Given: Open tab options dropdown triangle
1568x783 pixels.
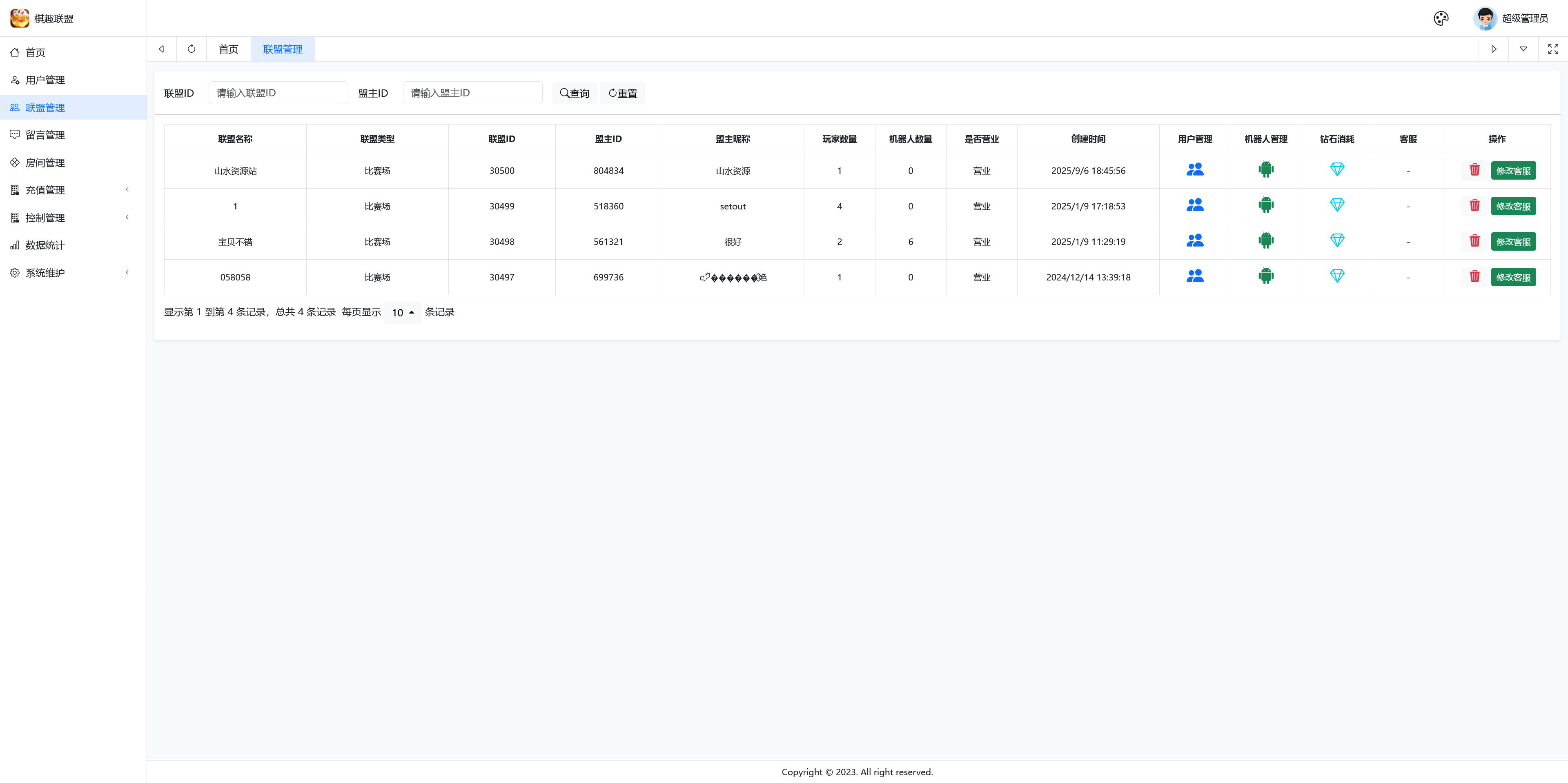Looking at the screenshot, I should coord(1523,49).
